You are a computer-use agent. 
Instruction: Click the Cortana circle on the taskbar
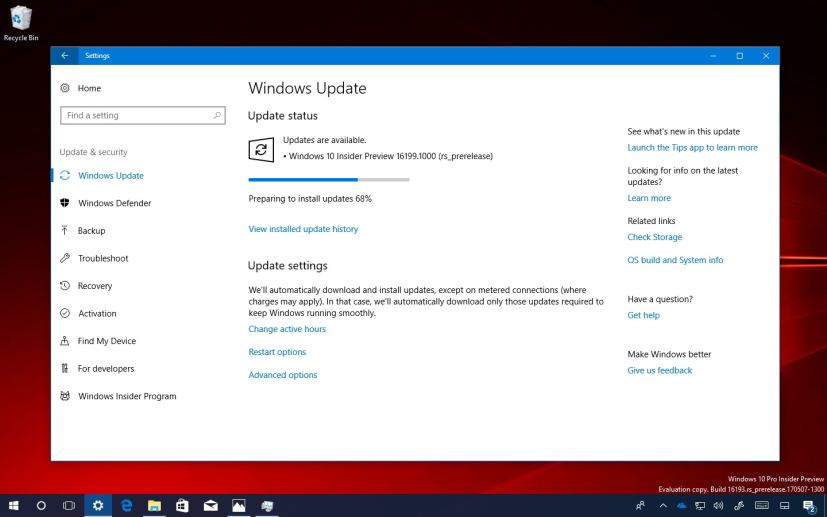point(41,506)
